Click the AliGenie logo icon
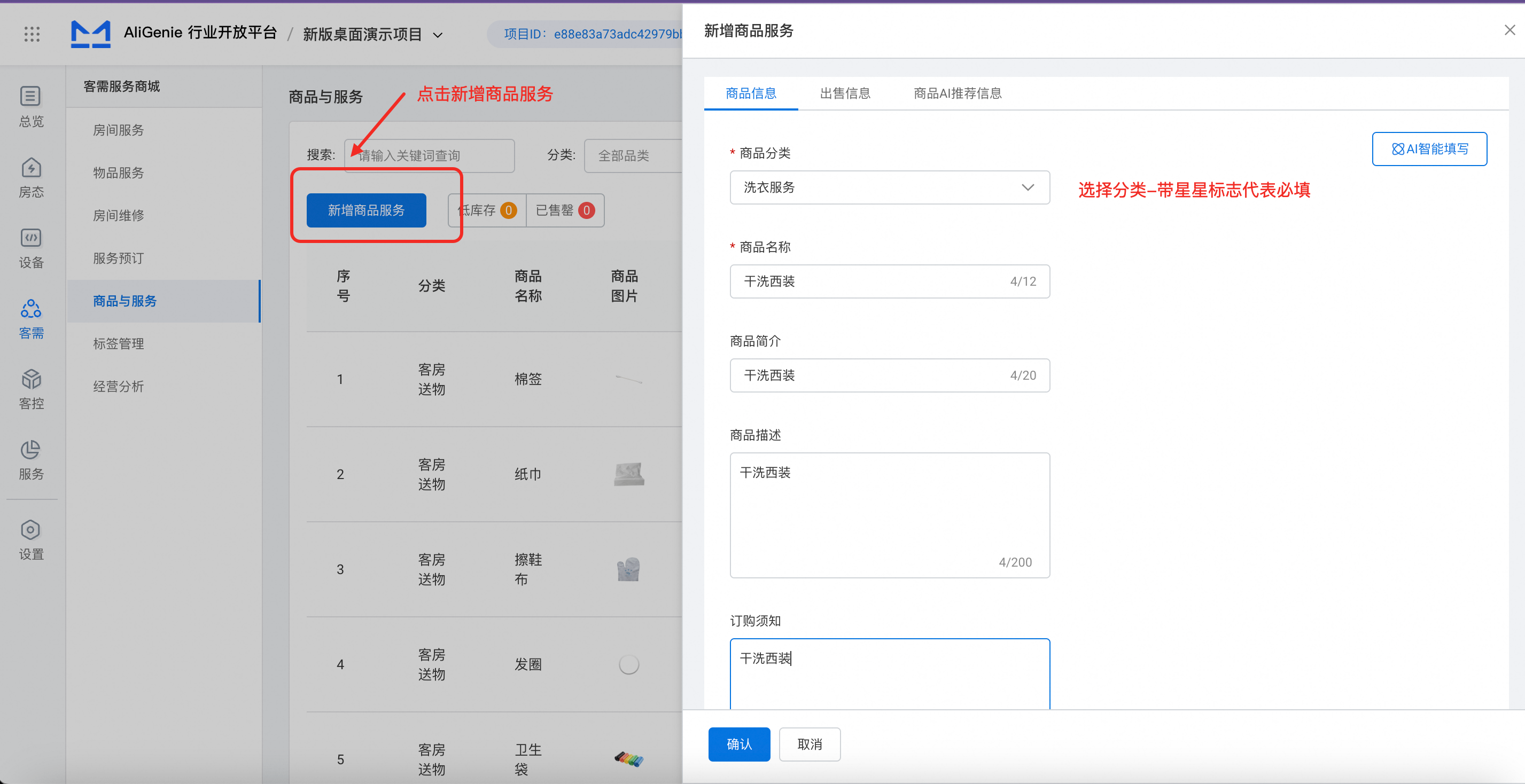Screen dimensions: 1525x784 [91, 34]
